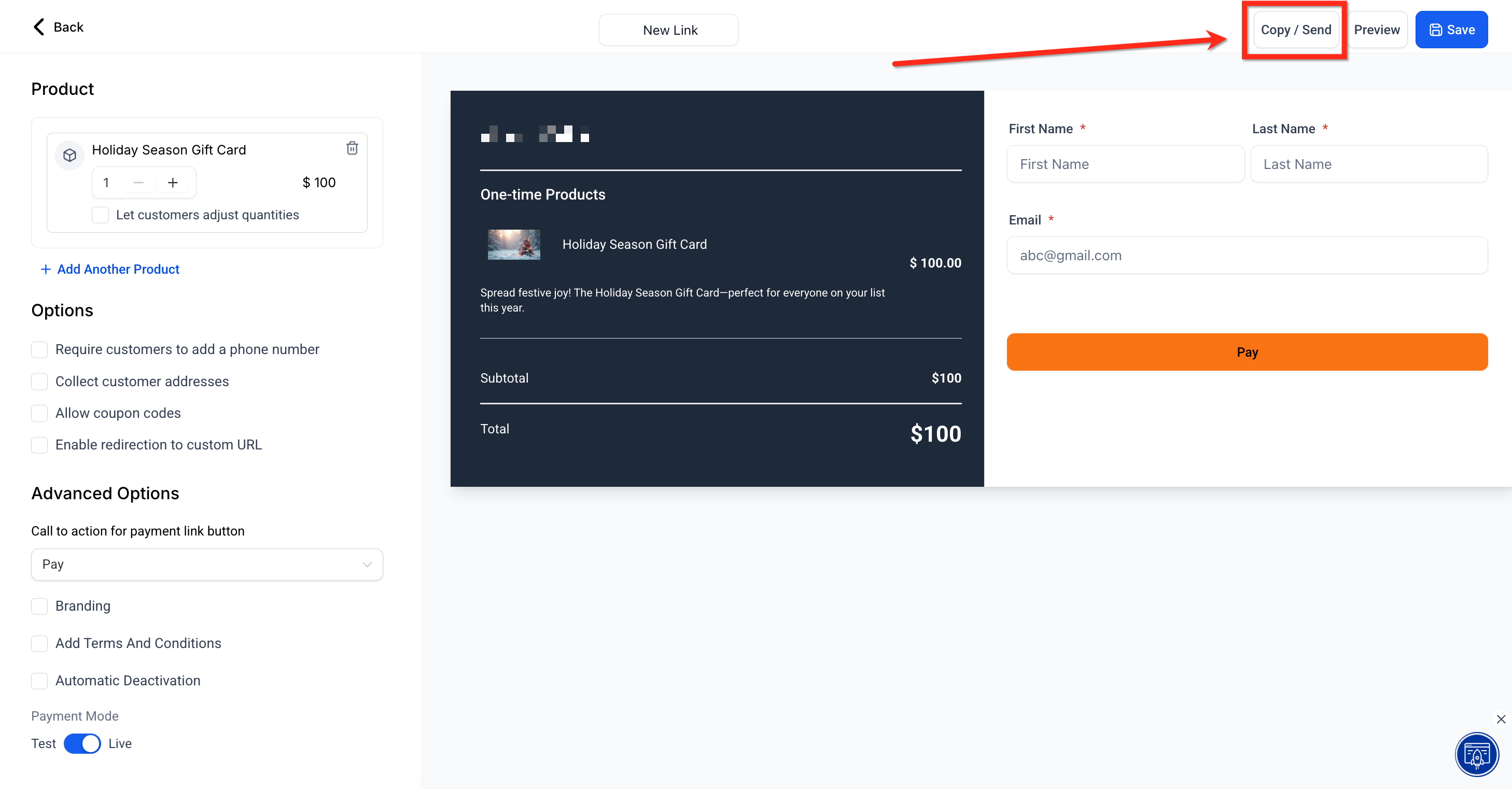Dismiss the help widget with X
The width and height of the screenshot is (1512, 789).
(1501, 719)
